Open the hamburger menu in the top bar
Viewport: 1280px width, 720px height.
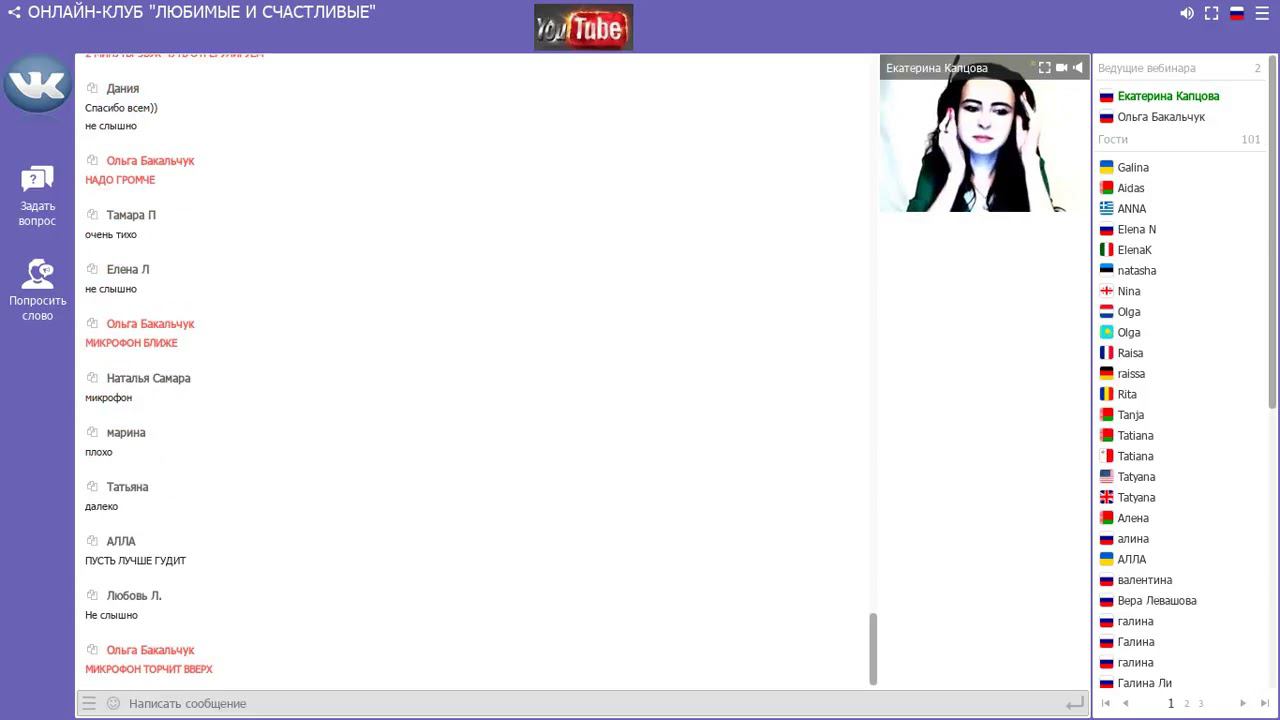tap(1262, 13)
